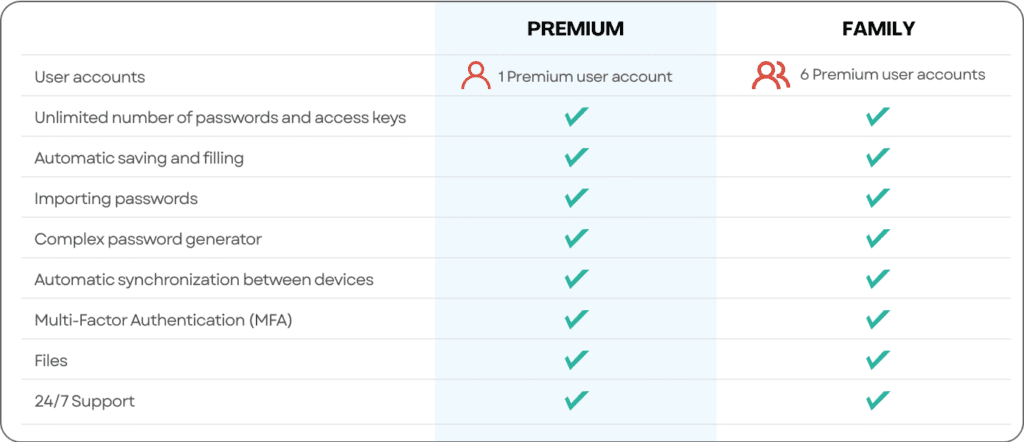This screenshot has height=442, width=1024.
Task: Click the "1 Premium user account" text
Action: 585,77
